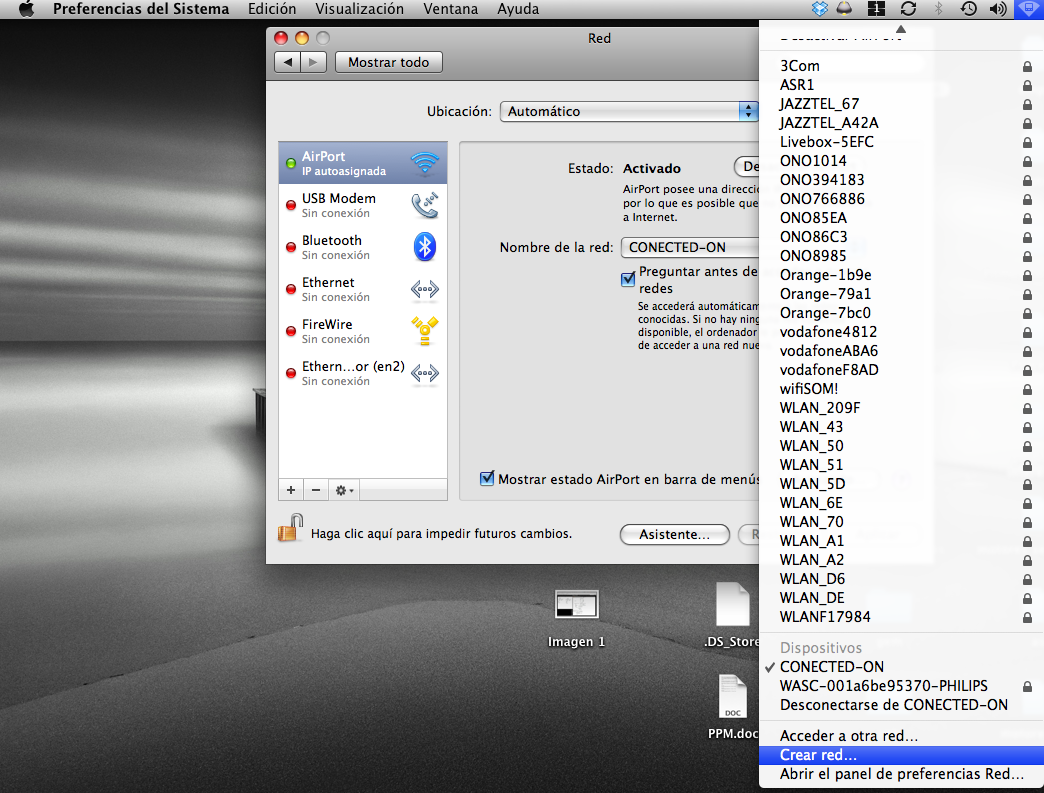Viewport: 1044px width, 793px height.
Task: Click the Asistente... button
Action: coord(674,534)
